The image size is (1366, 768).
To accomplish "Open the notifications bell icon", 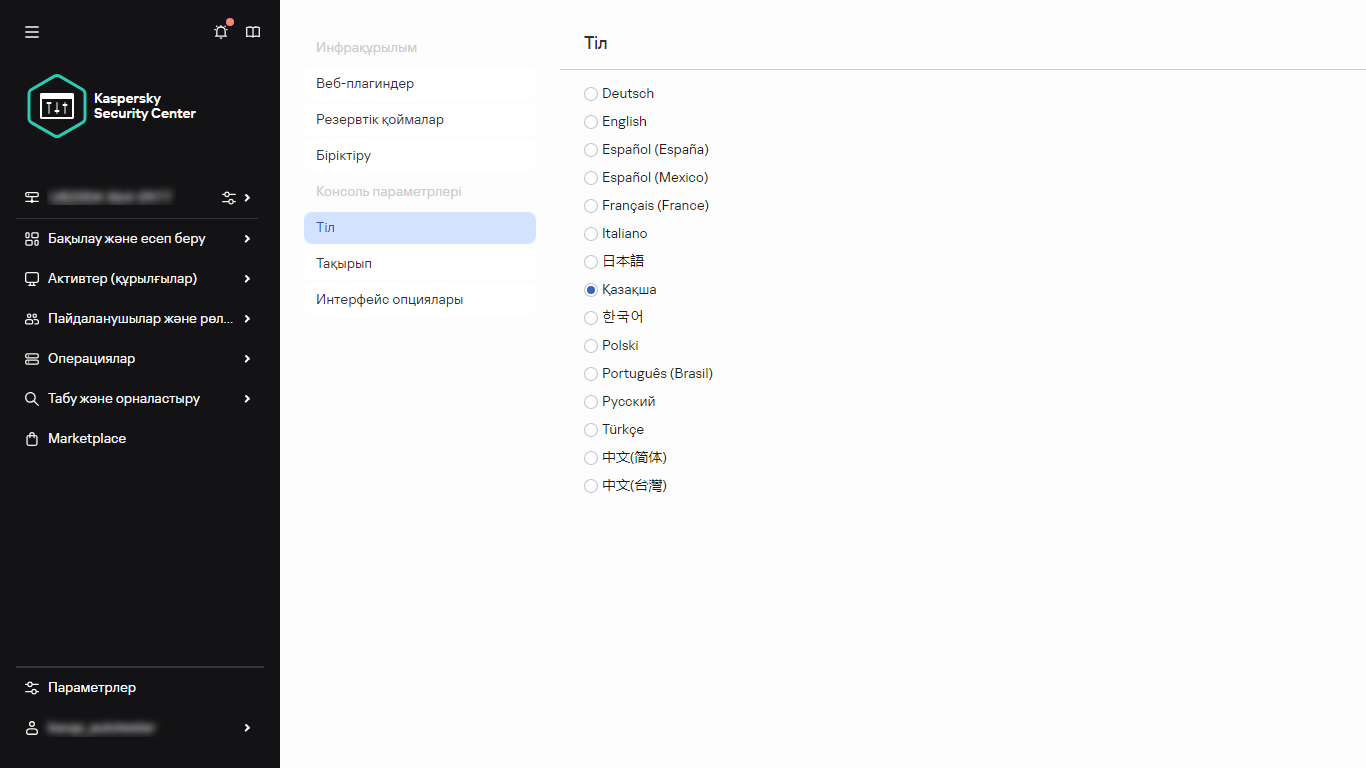I will point(221,32).
